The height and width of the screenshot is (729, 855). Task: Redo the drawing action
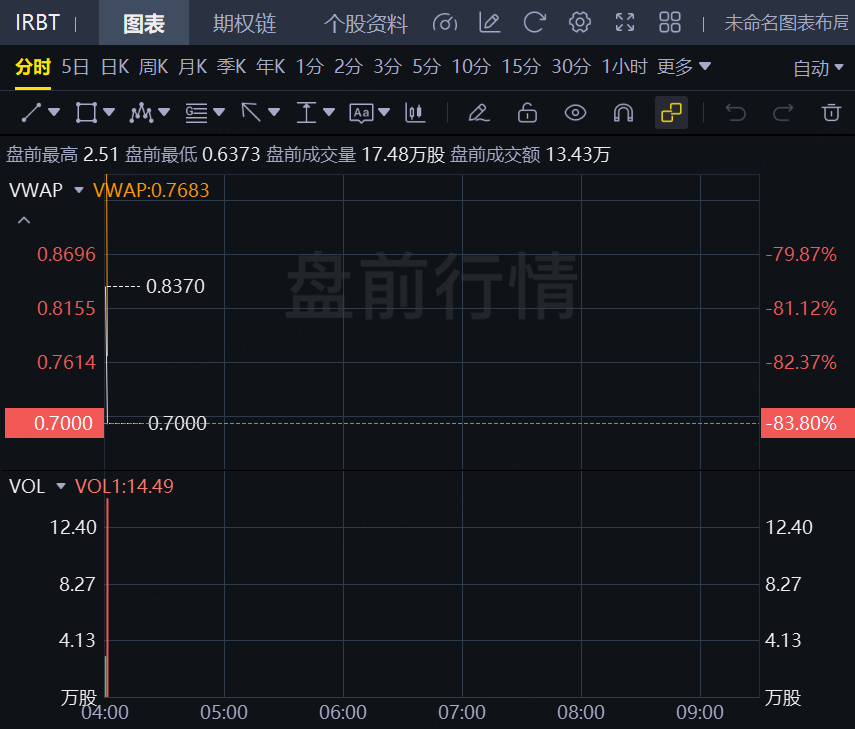point(783,113)
